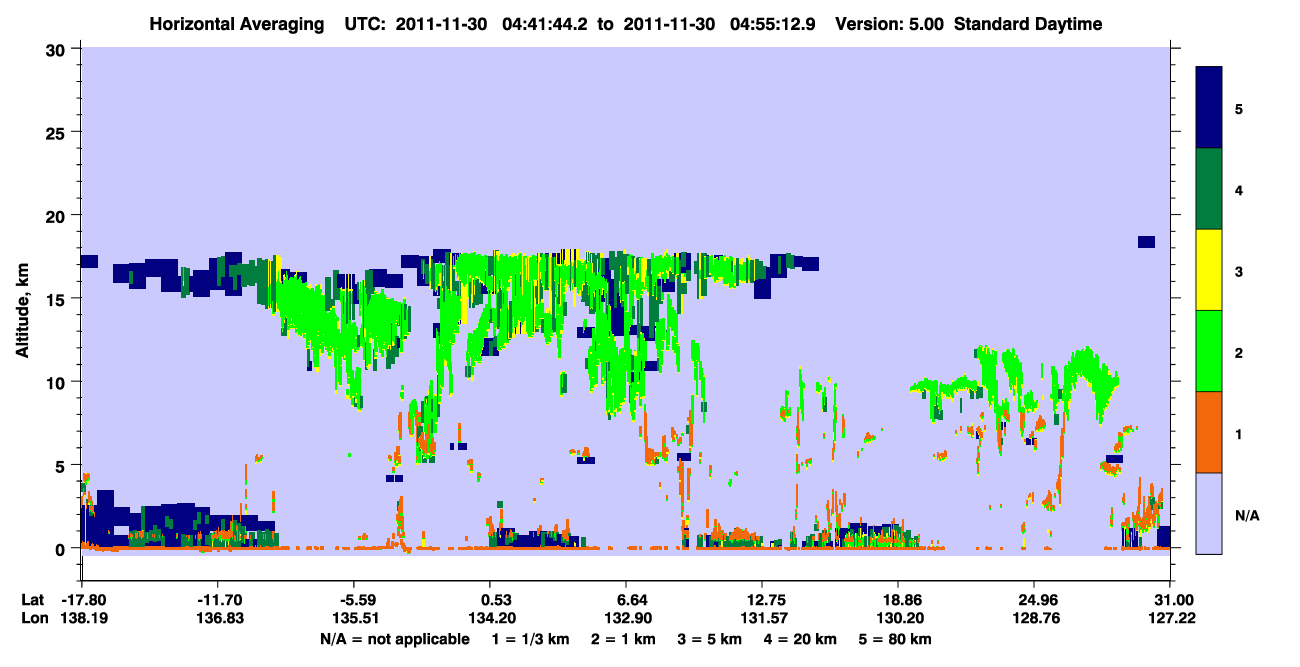Click the '5 = 80 km' footnote
This screenshot has height=667, width=1300.
(895, 639)
